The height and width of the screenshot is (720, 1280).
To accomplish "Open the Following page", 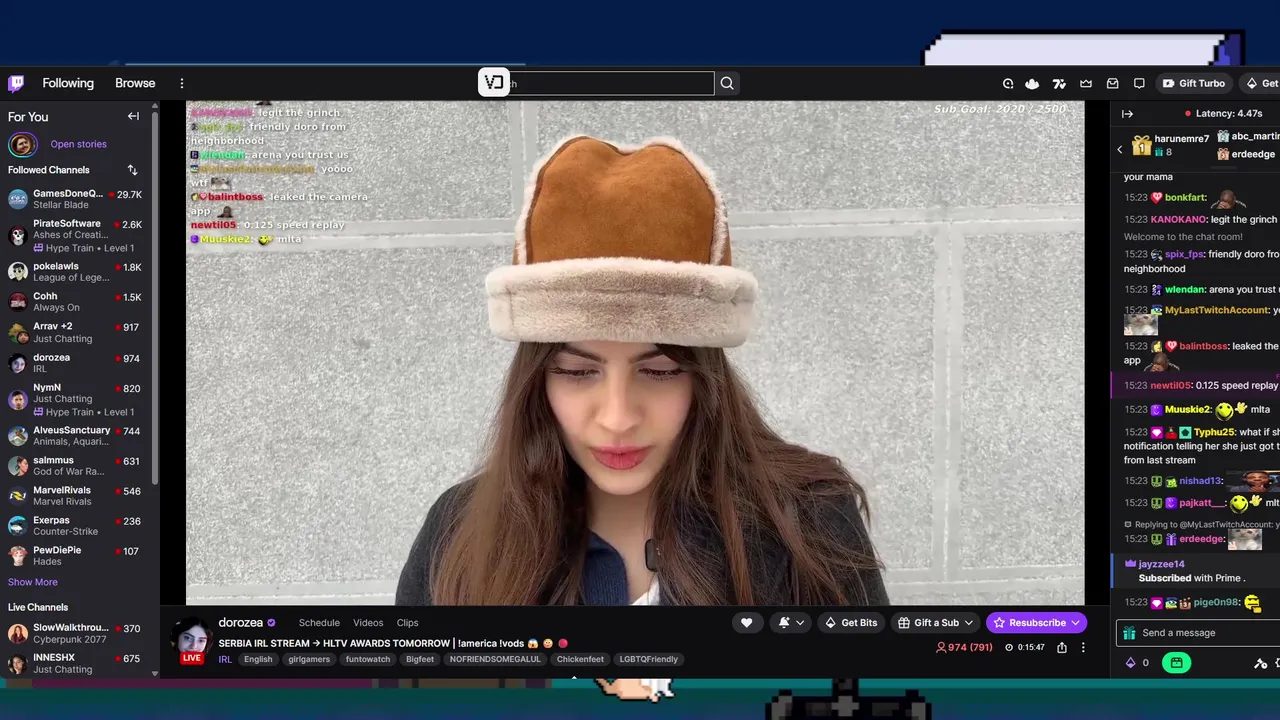I will [68, 83].
